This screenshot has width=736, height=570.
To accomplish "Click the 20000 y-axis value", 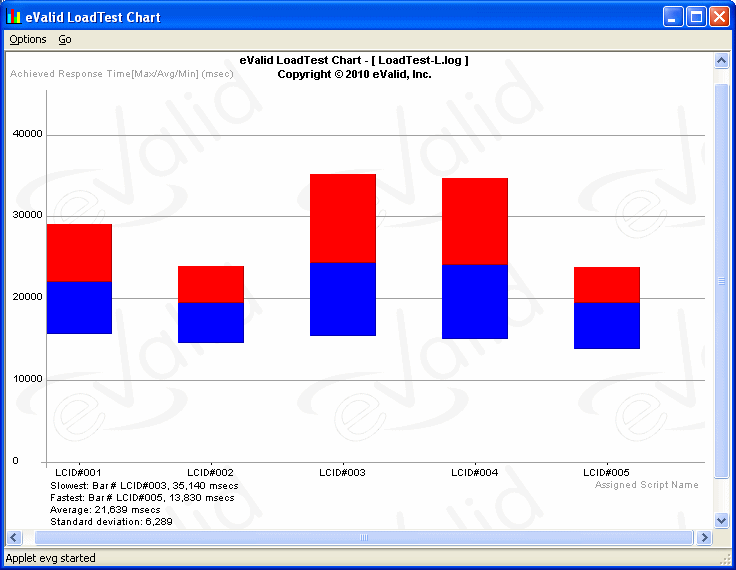I will tap(27, 297).
